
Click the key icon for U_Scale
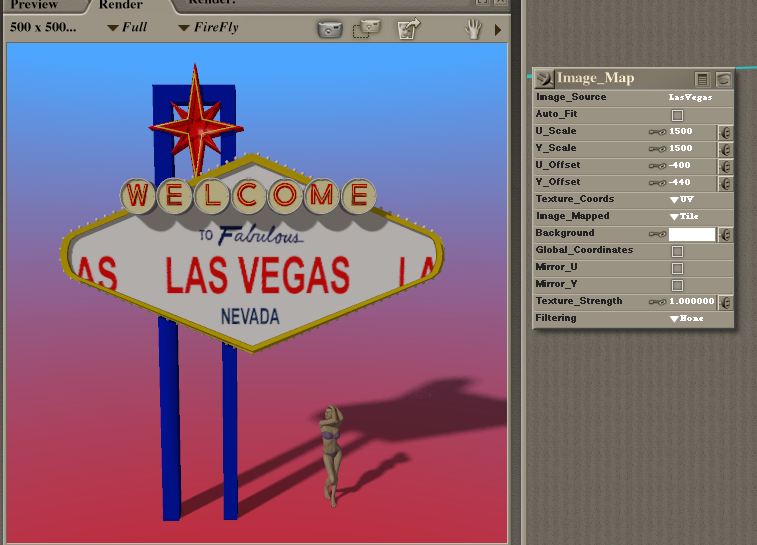tap(657, 132)
